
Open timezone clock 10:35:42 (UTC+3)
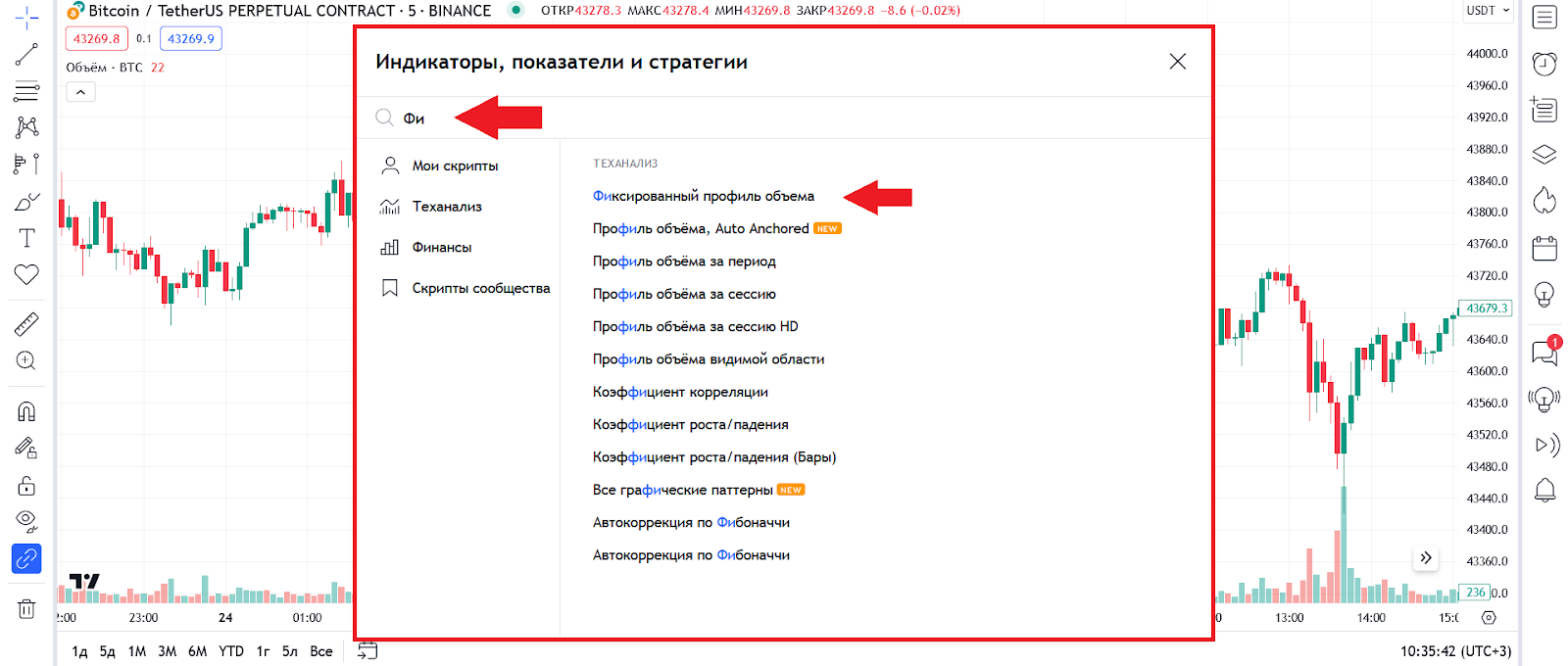click(1455, 651)
